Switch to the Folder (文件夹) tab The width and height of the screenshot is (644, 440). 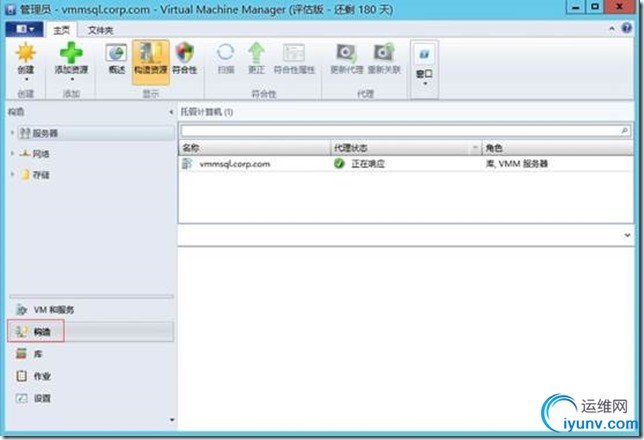pyautogui.click(x=100, y=30)
